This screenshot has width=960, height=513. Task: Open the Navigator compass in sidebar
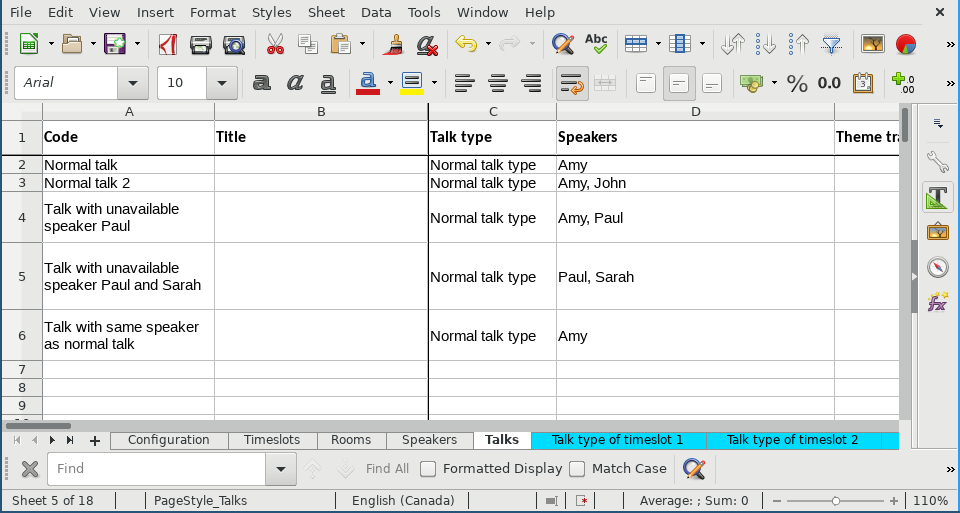point(937,267)
